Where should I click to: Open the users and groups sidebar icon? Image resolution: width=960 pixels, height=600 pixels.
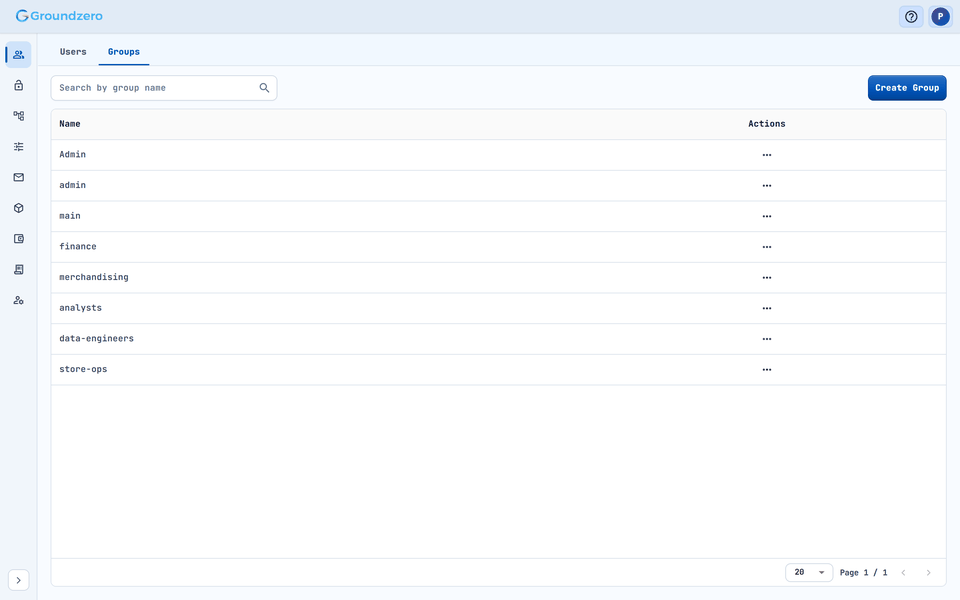pyautogui.click(x=18, y=54)
